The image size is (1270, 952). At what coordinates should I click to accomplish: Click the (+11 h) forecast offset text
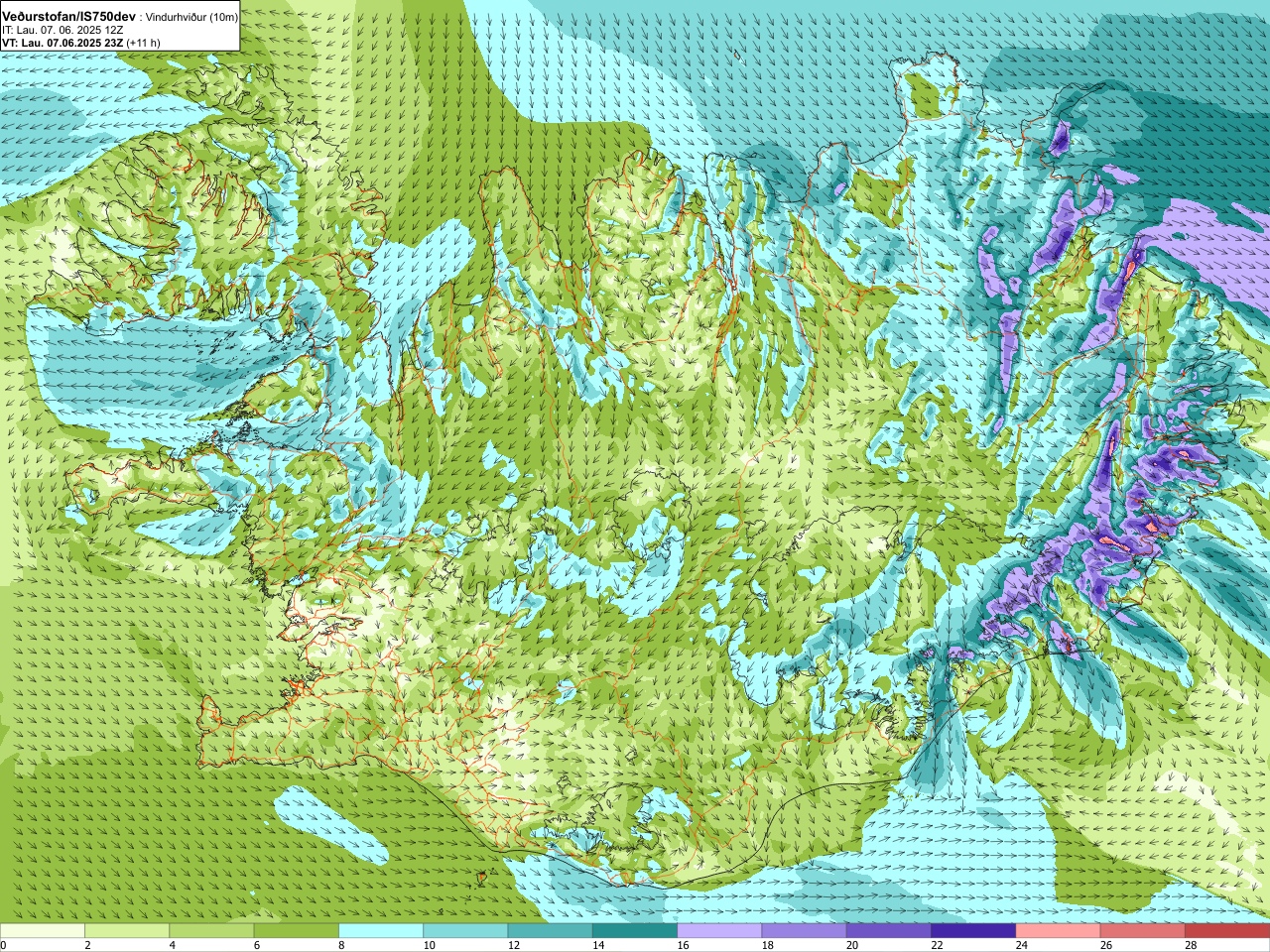click(145, 43)
